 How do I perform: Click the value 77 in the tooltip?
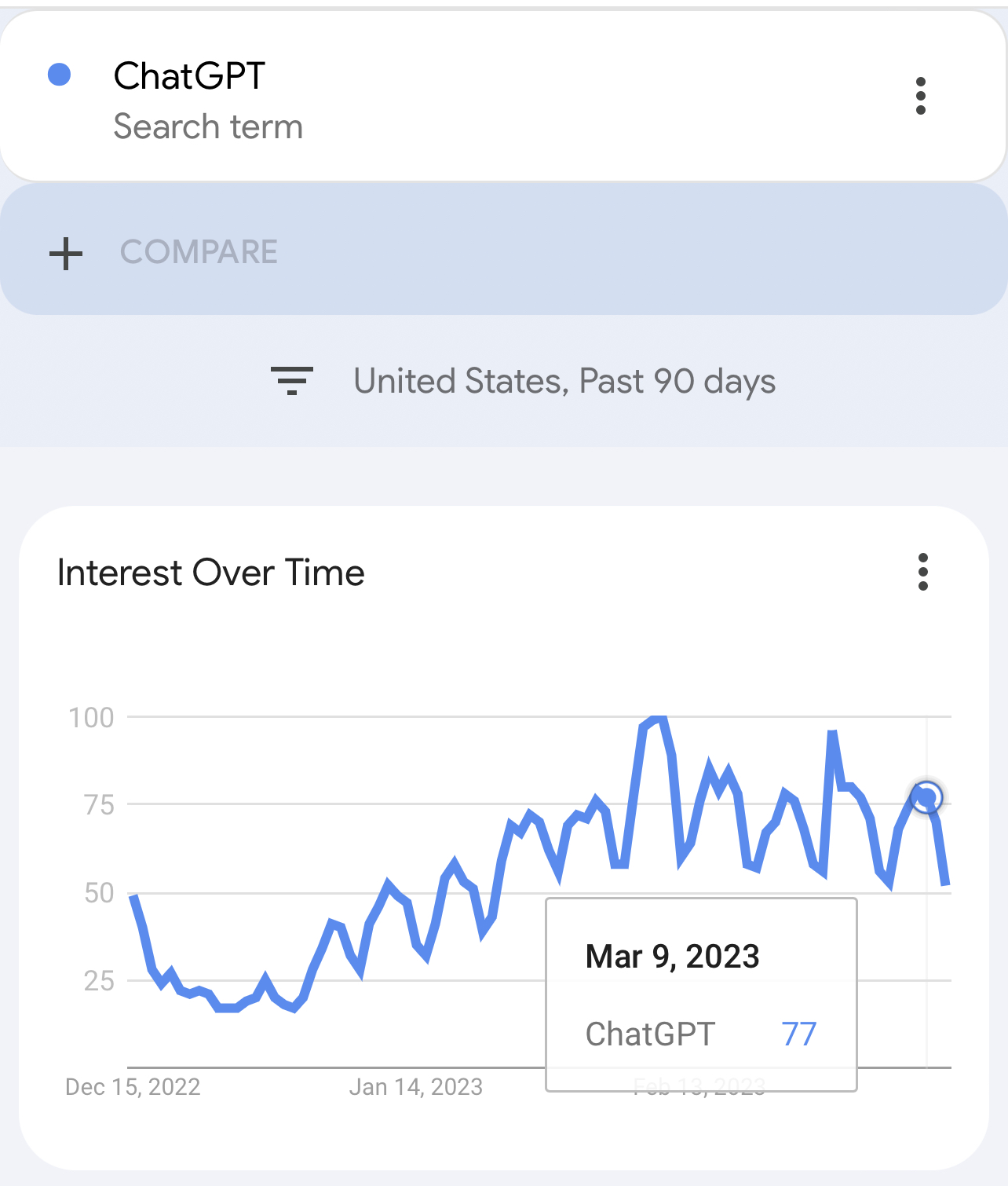(x=799, y=1034)
